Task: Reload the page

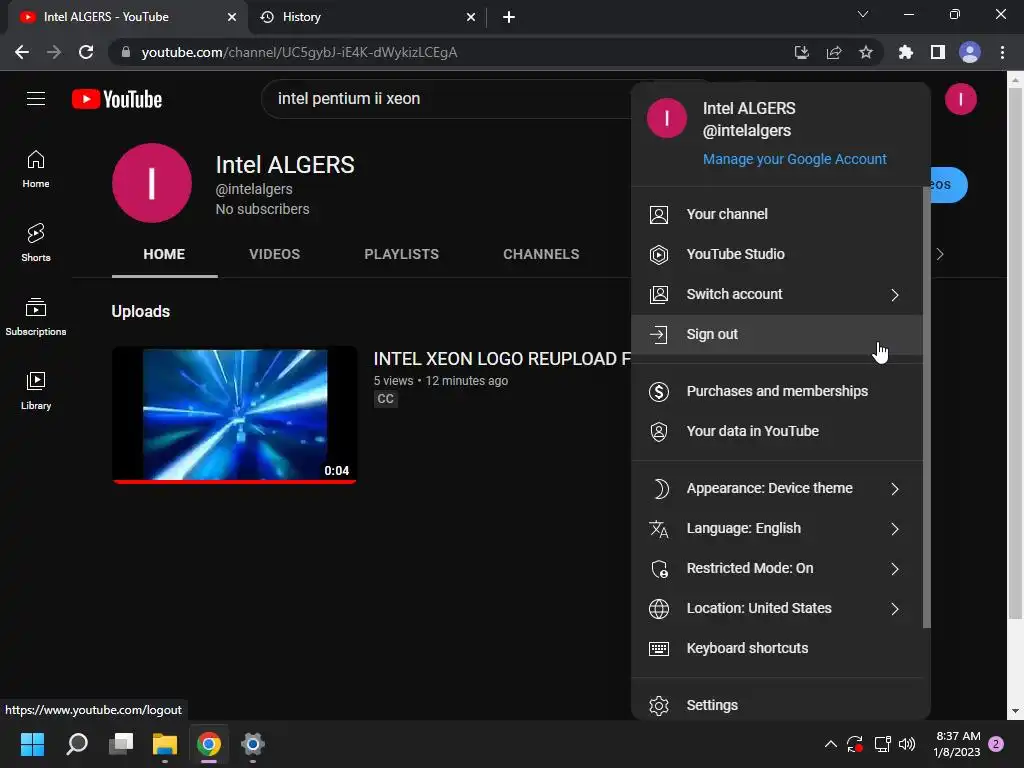Action: click(x=86, y=52)
